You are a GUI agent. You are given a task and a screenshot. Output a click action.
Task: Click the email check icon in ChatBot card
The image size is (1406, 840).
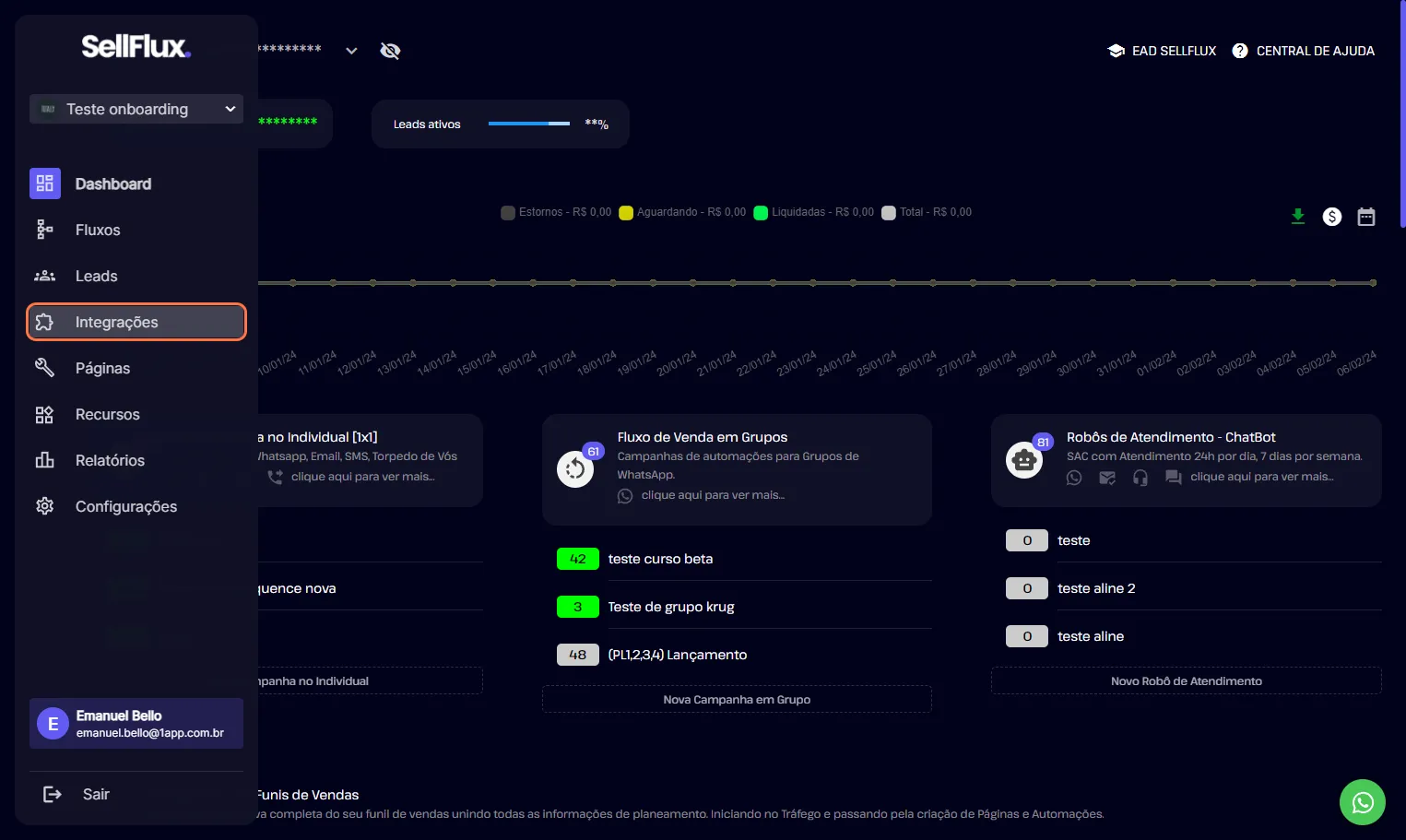1107,477
